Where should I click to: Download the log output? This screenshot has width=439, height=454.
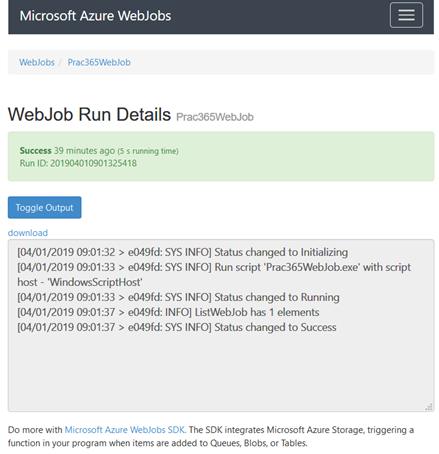pos(28,233)
